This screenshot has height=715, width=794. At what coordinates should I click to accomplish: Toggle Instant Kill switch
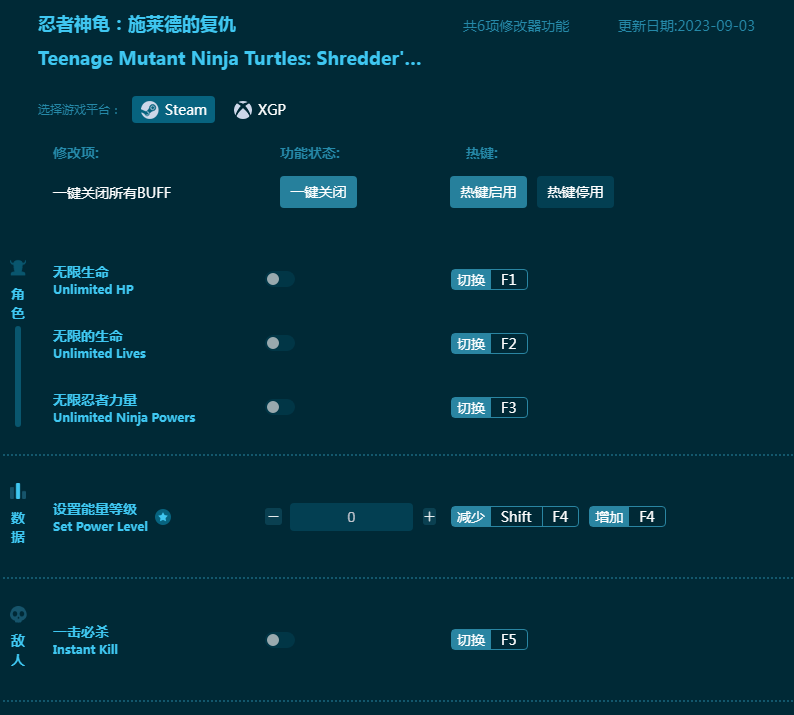point(280,640)
